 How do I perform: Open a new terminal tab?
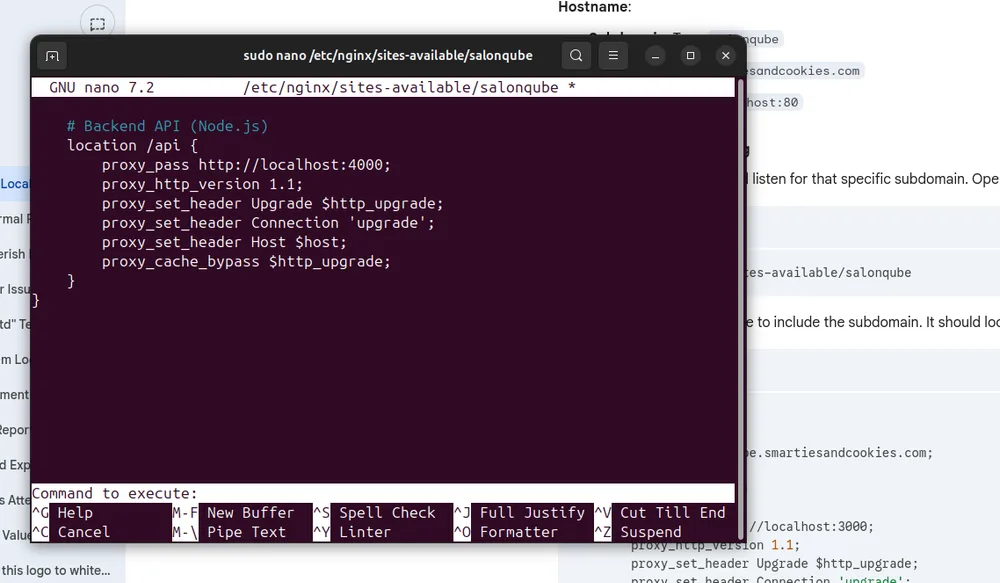(52, 56)
